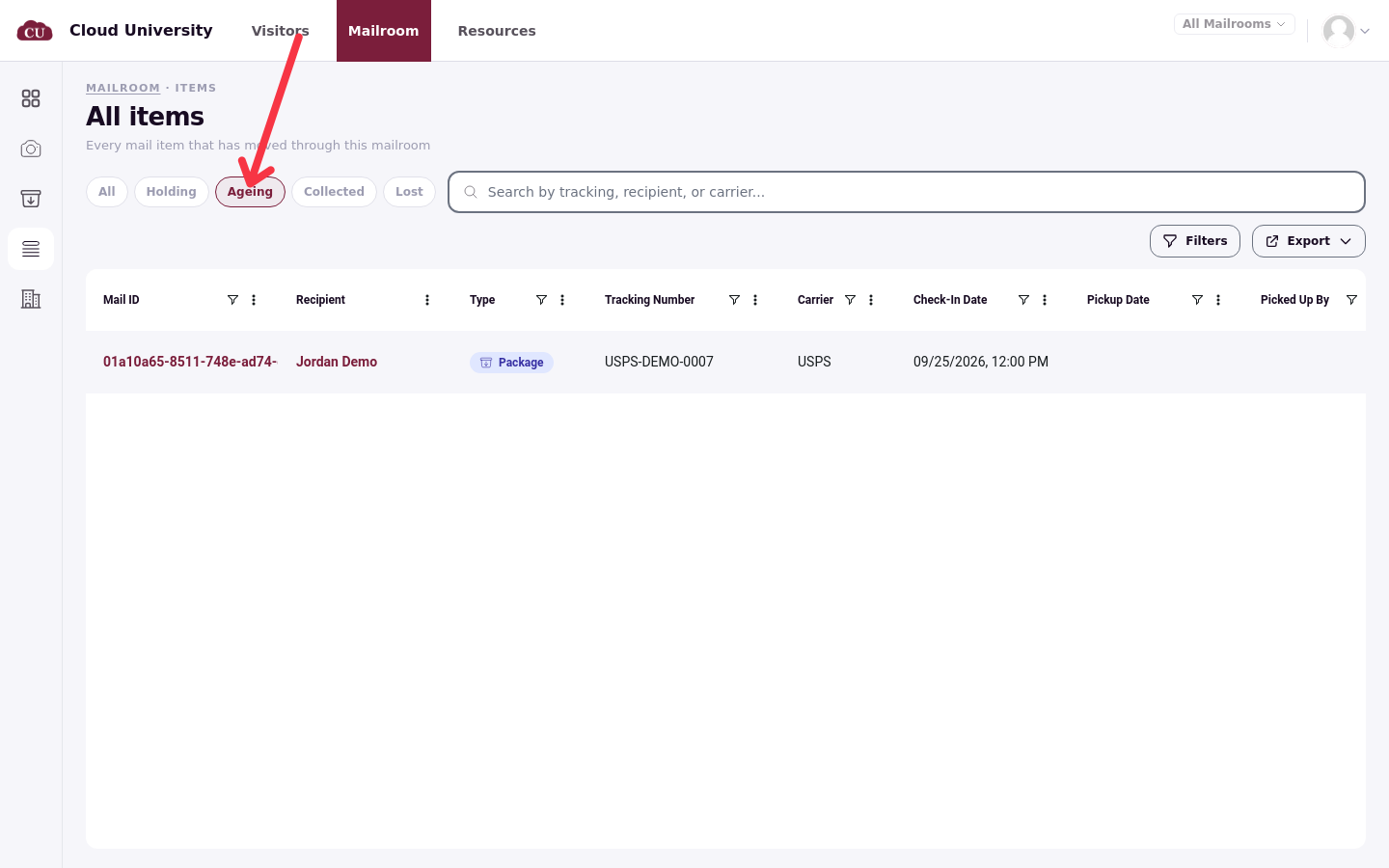Open the dashboard grid icon in sidebar

pyautogui.click(x=31, y=98)
